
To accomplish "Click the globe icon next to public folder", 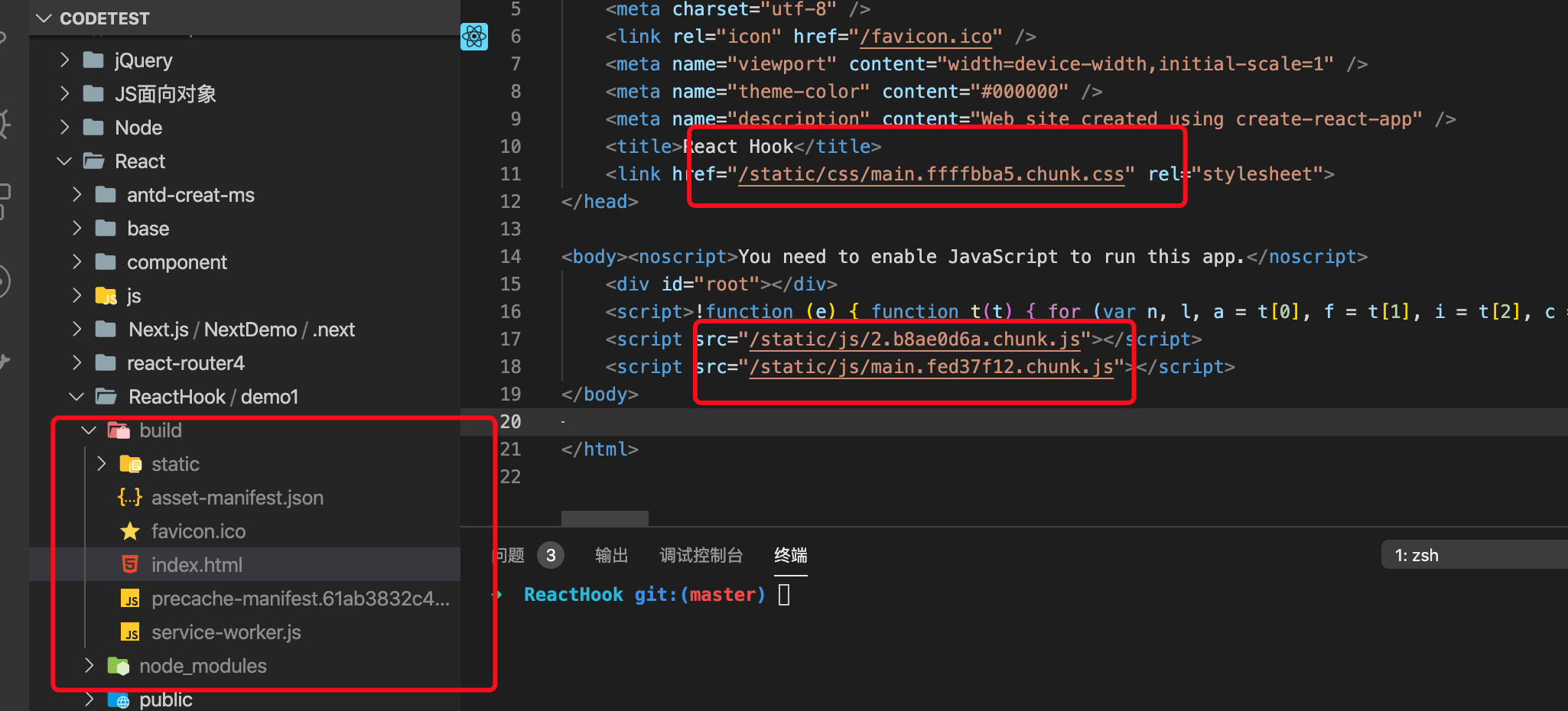I will point(119,698).
